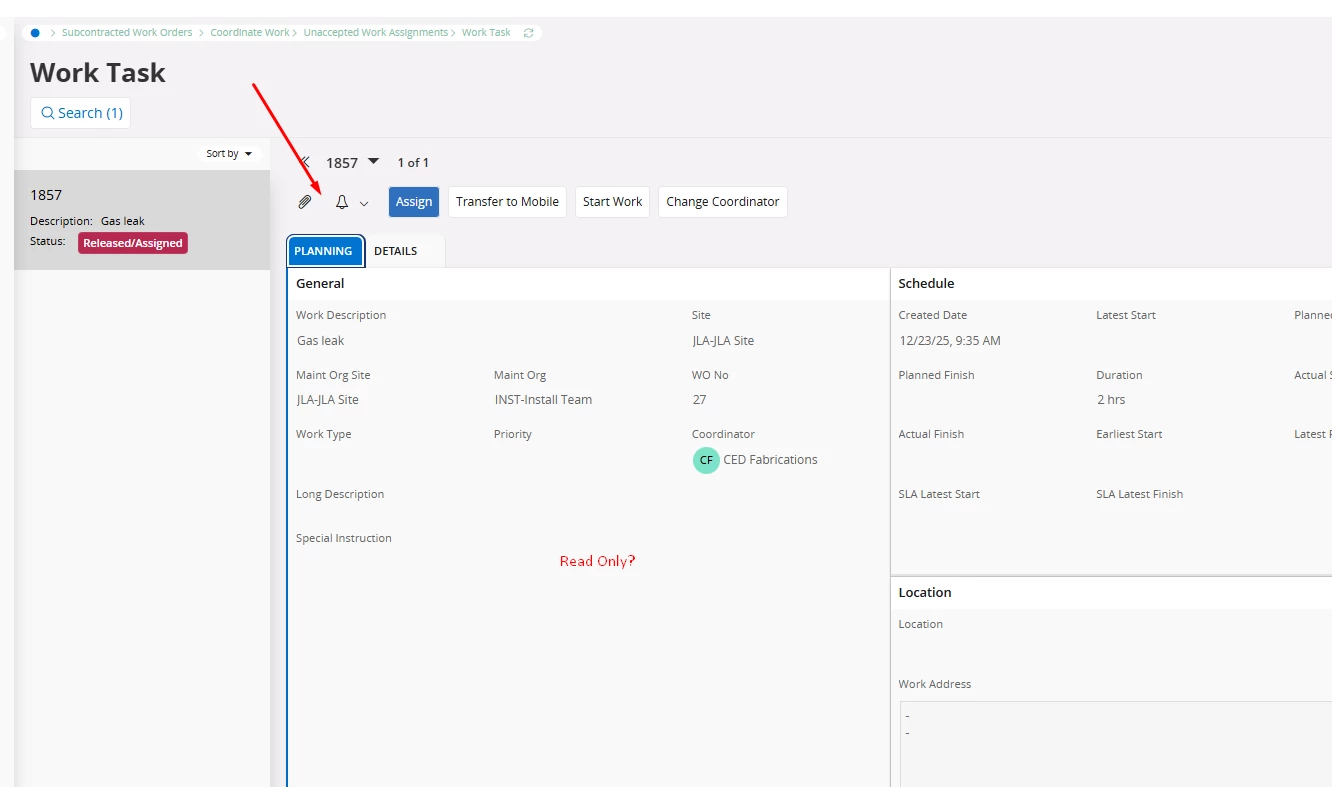Switch to the PLANNING tab

point(323,251)
